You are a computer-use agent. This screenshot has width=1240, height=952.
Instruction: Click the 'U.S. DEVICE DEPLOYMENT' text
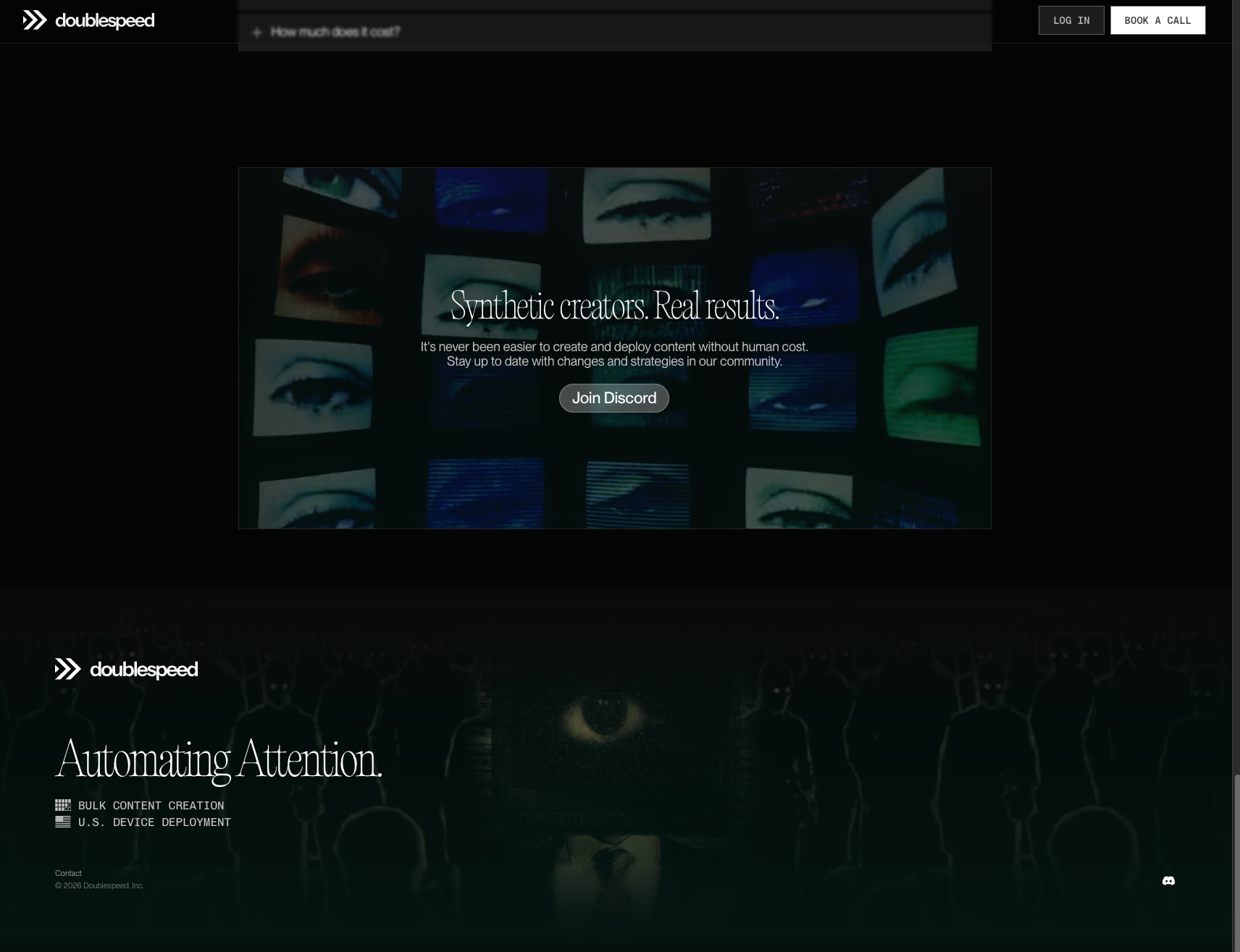154,822
